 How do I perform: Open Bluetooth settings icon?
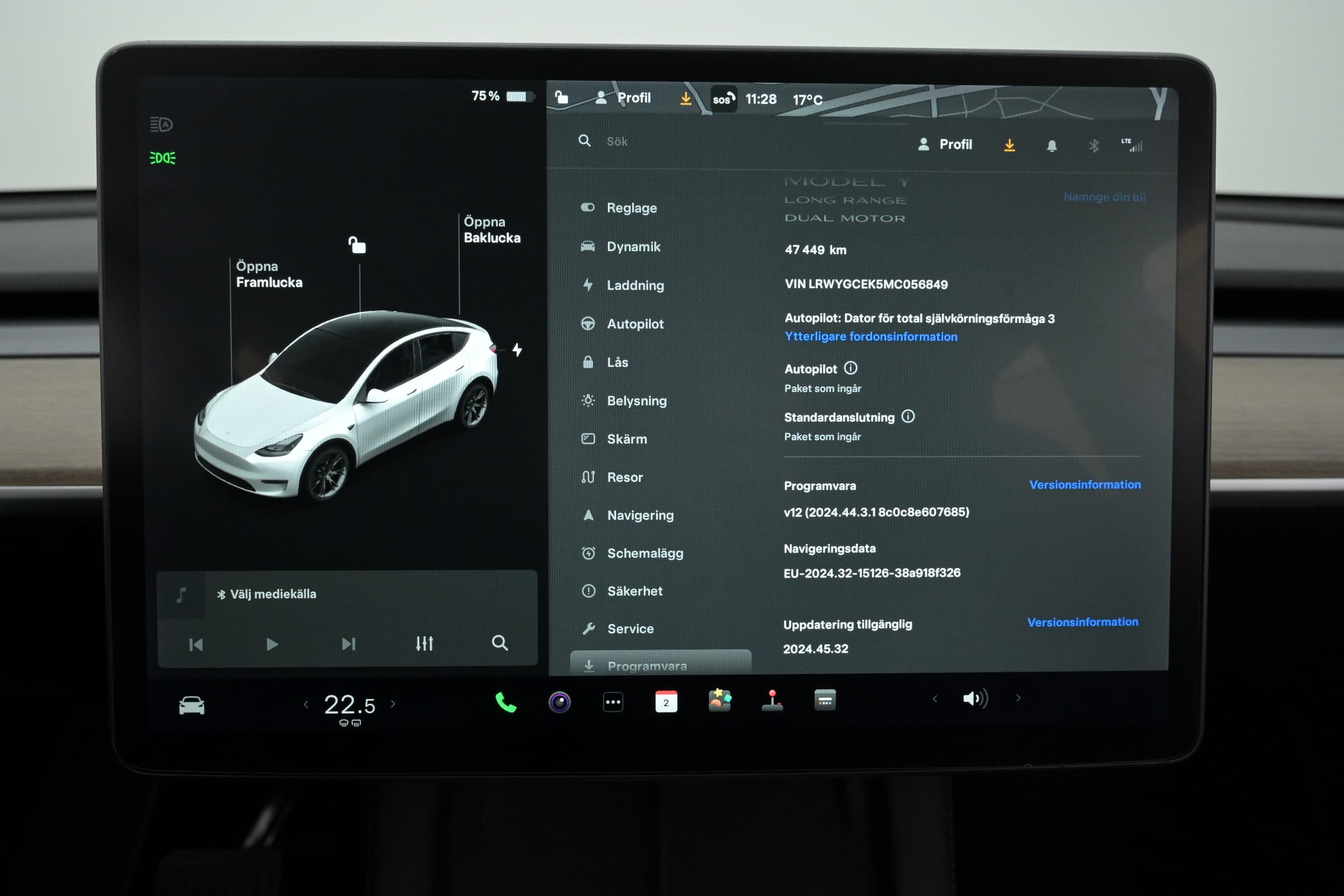pyautogui.click(x=1093, y=146)
